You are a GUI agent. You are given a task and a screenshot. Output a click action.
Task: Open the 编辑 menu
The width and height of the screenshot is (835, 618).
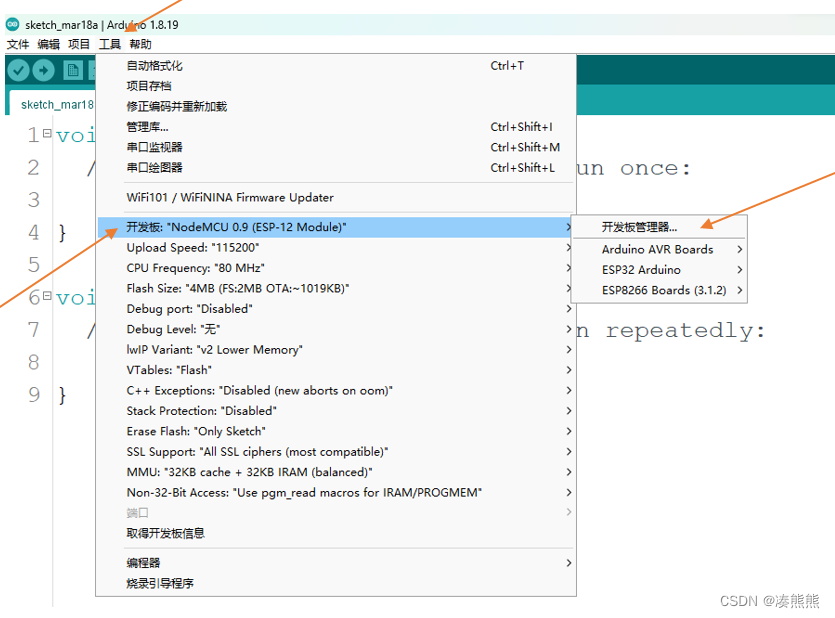click(48, 44)
